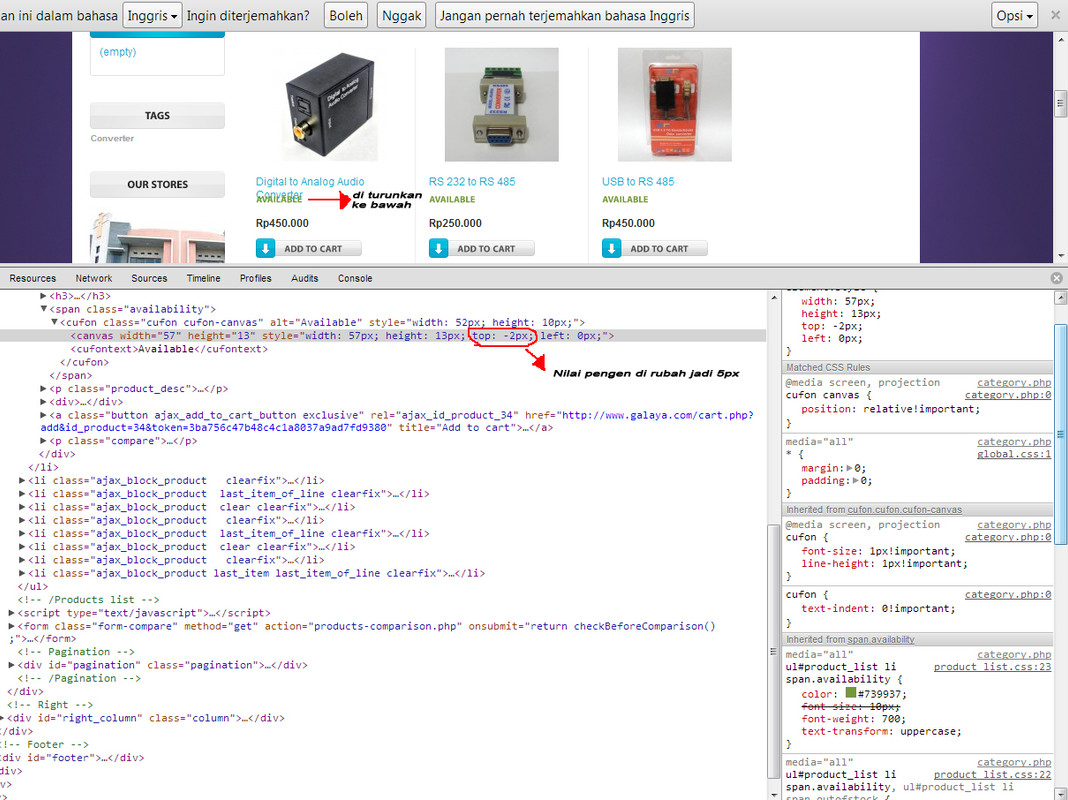
Task: Expand the div id right_column node
Action: [2, 718]
